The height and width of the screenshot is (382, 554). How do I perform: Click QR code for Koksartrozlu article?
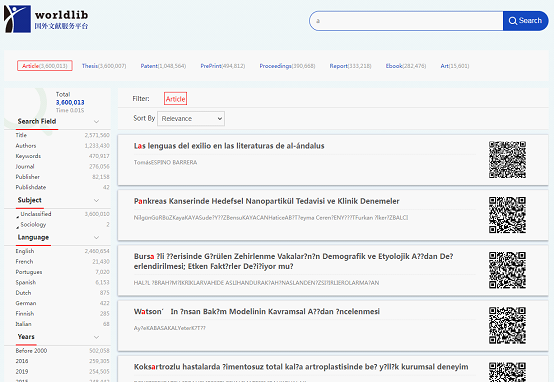[507, 372]
